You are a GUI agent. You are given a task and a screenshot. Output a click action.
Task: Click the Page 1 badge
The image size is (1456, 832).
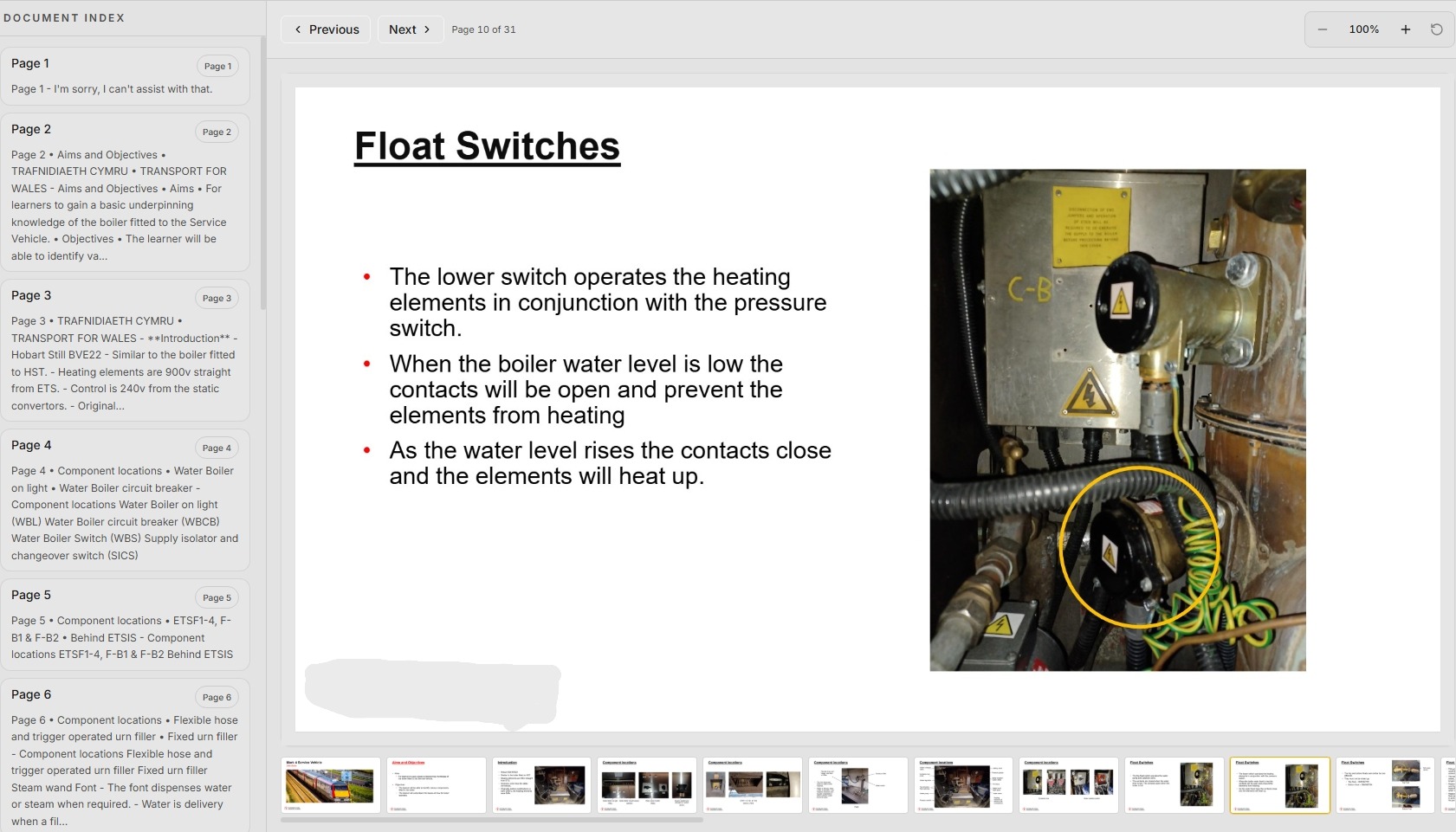pyautogui.click(x=217, y=66)
